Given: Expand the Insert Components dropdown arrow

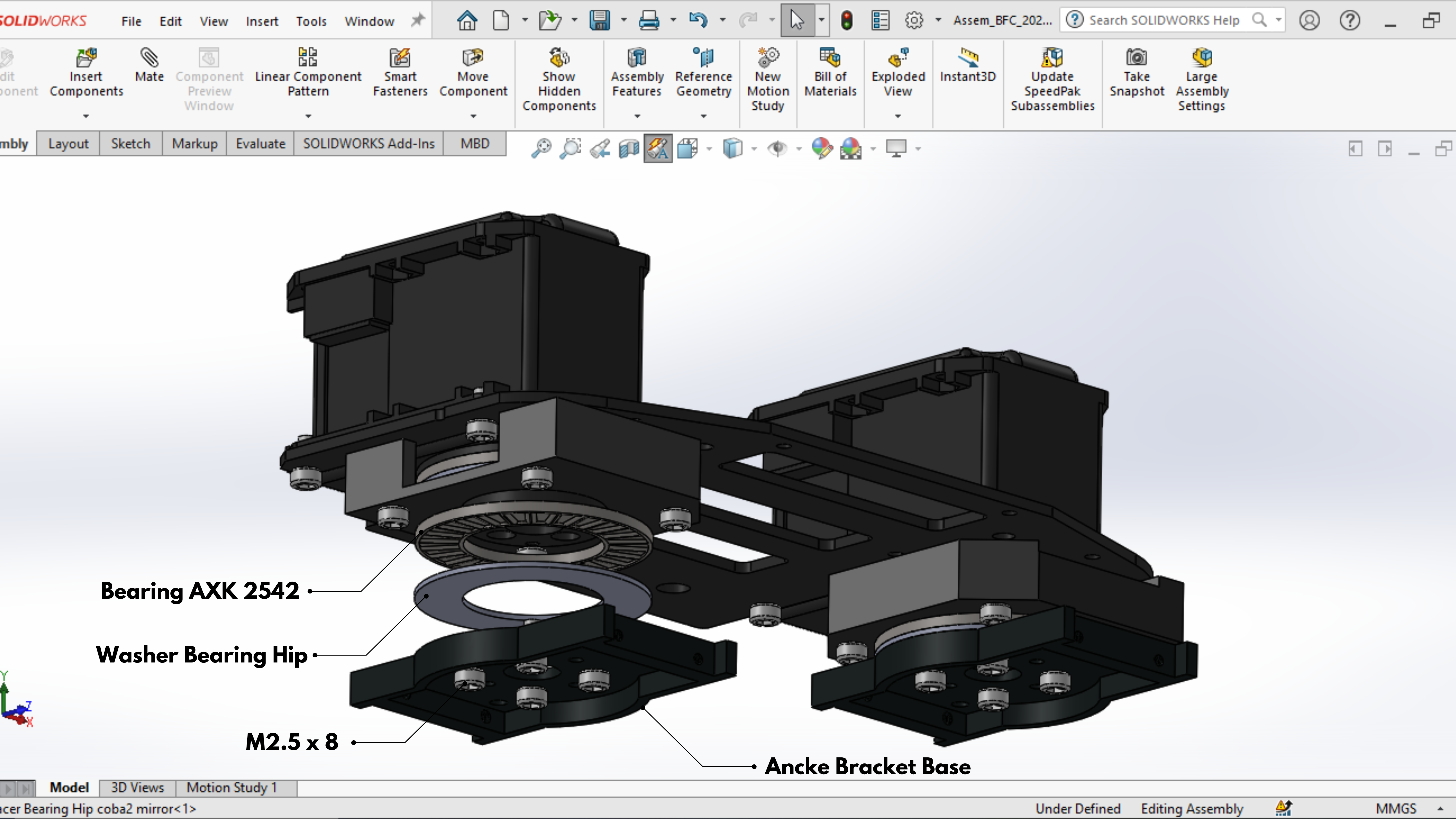Looking at the screenshot, I should pos(86,116).
